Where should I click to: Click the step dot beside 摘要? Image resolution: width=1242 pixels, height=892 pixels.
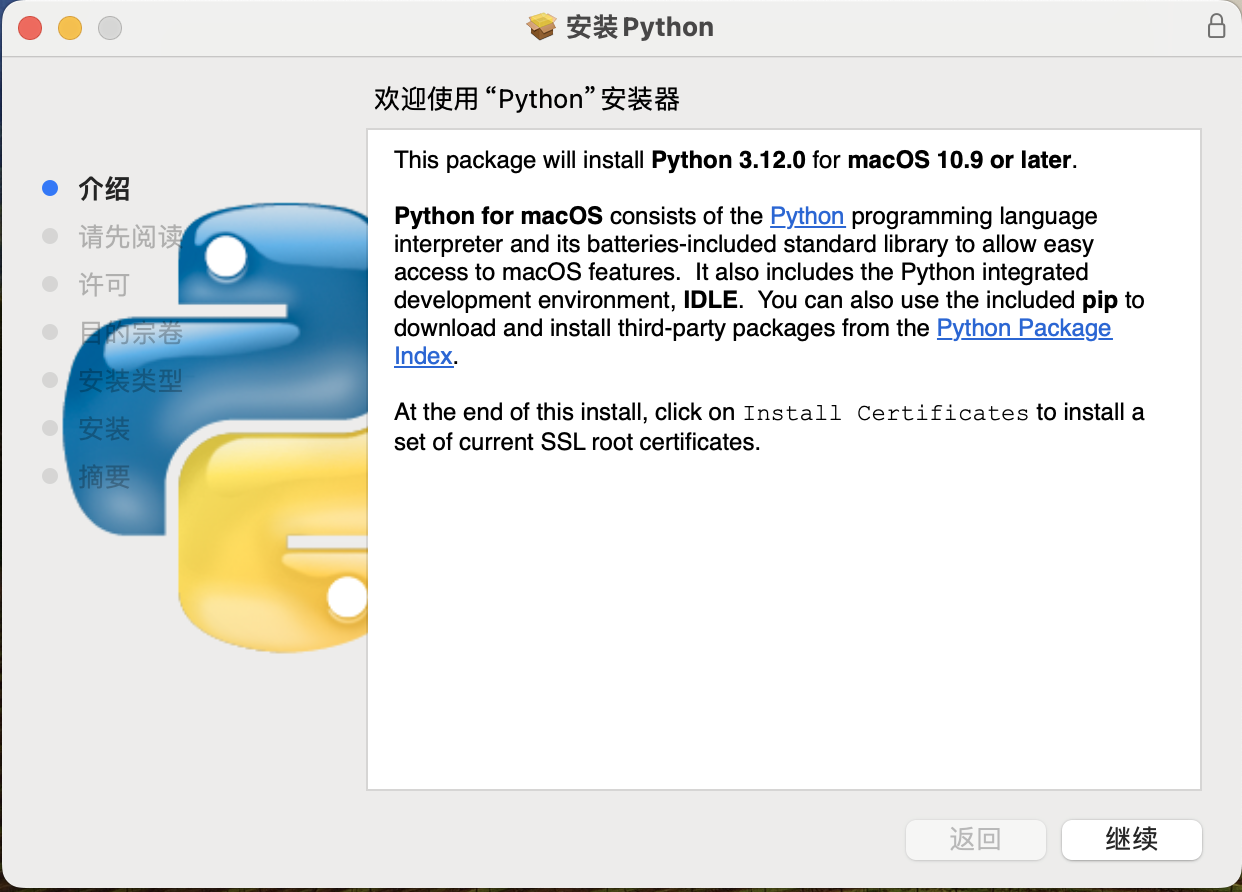pyautogui.click(x=50, y=476)
